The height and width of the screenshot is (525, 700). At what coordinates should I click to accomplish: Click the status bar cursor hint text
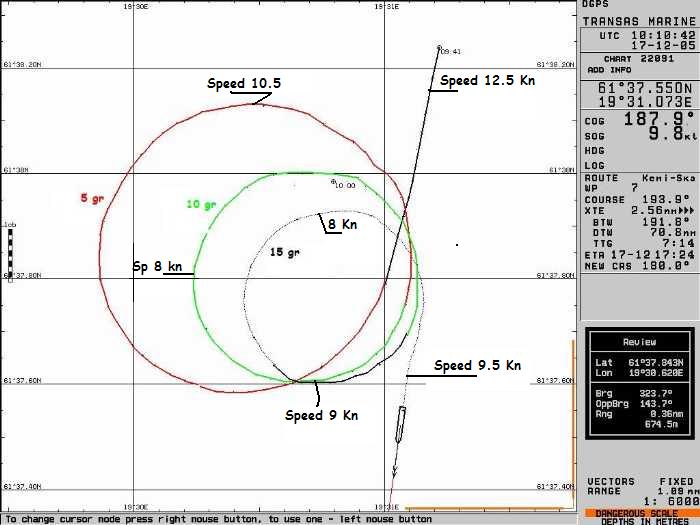[219, 520]
